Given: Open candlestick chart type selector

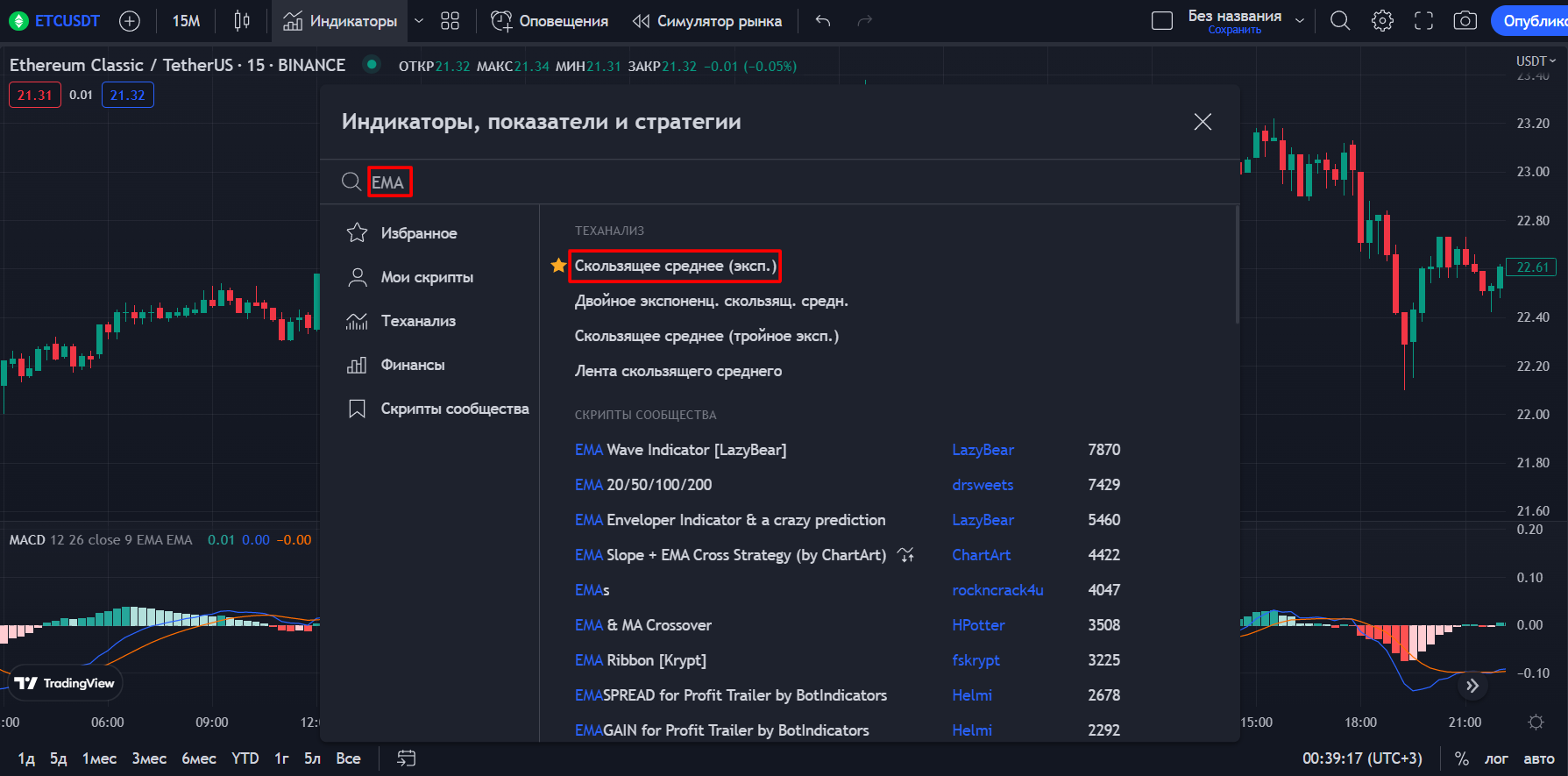Looking at the screenshot, I should click(242, 21).
